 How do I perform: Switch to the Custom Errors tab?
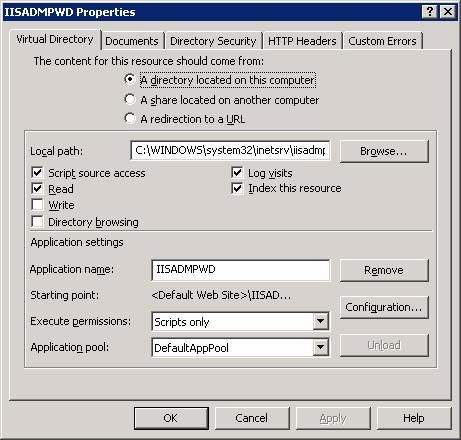[382, 41]
